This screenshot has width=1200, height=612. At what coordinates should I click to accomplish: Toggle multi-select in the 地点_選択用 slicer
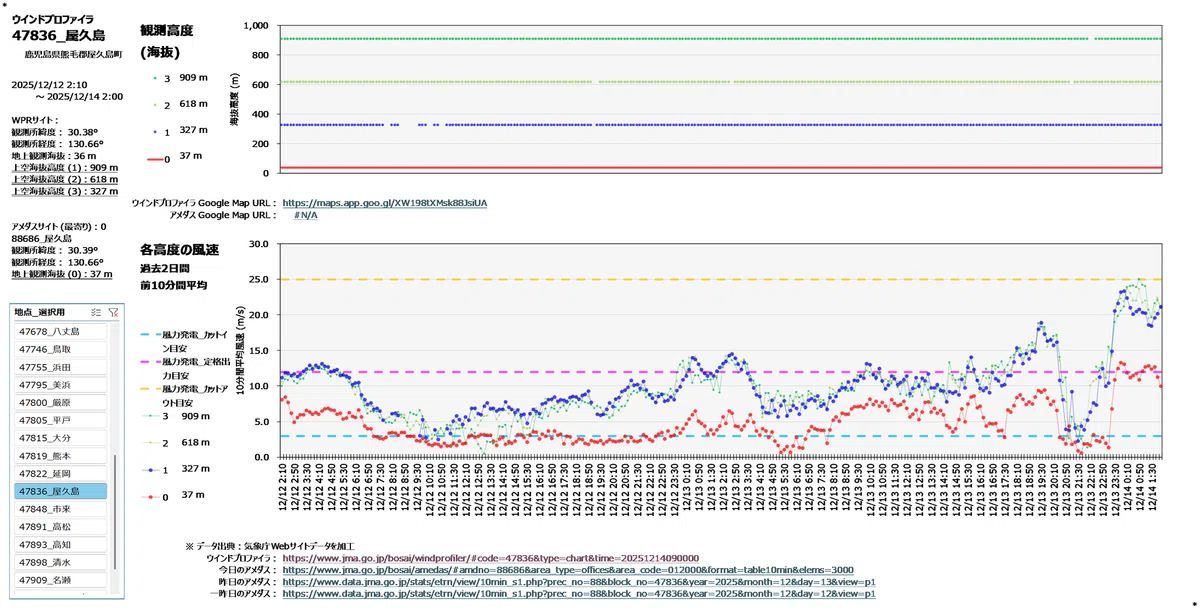click(95, 312)
